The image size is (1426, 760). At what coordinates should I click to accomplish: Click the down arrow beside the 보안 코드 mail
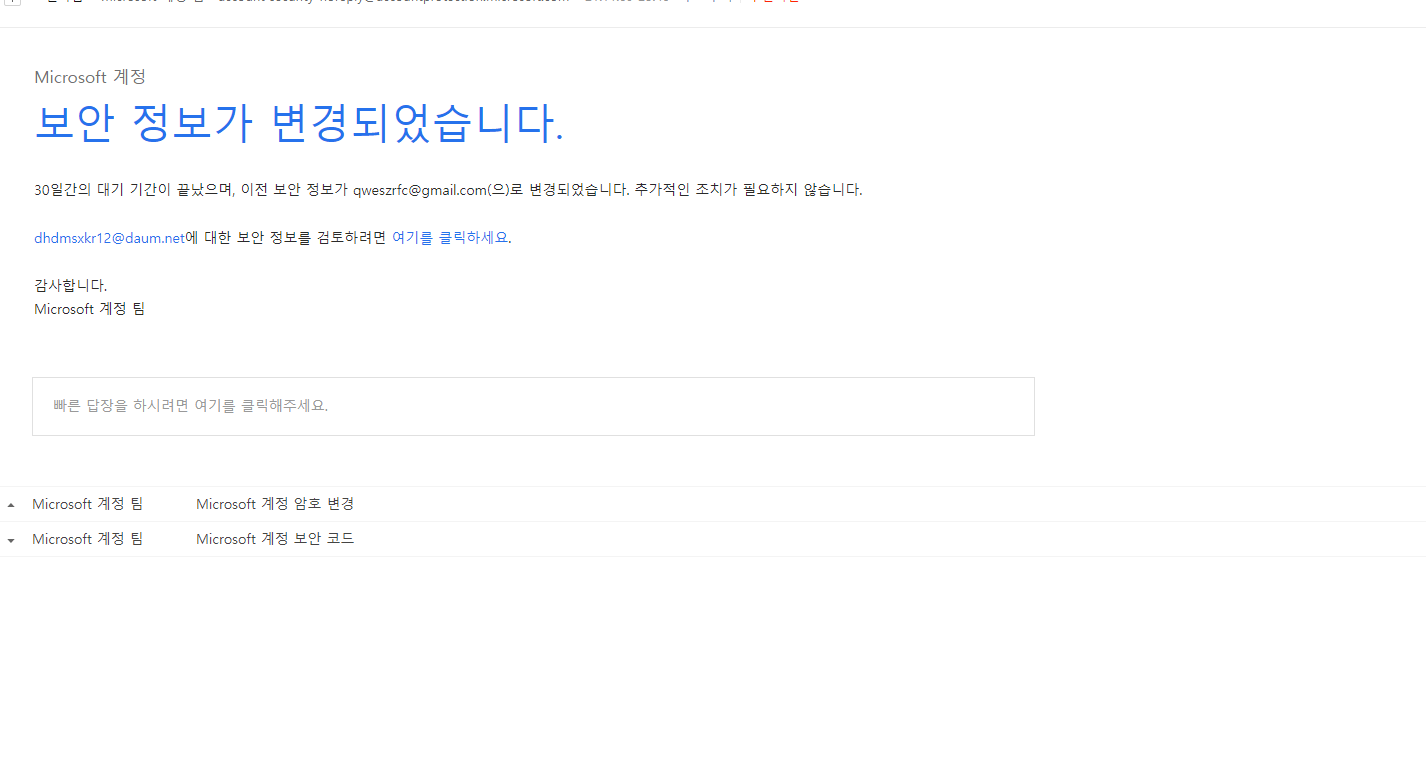11,540
